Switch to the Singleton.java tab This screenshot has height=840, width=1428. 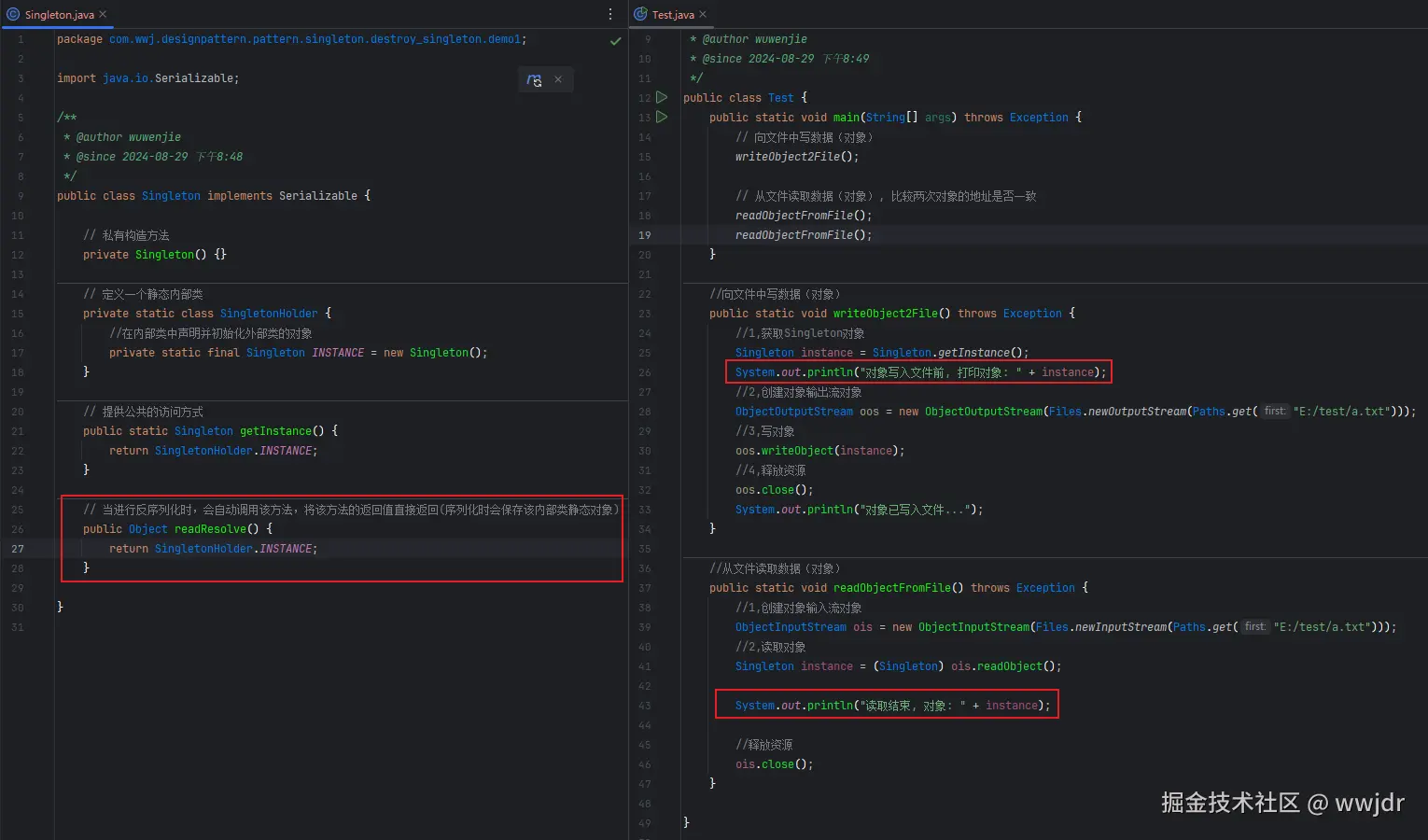point(57,14)
